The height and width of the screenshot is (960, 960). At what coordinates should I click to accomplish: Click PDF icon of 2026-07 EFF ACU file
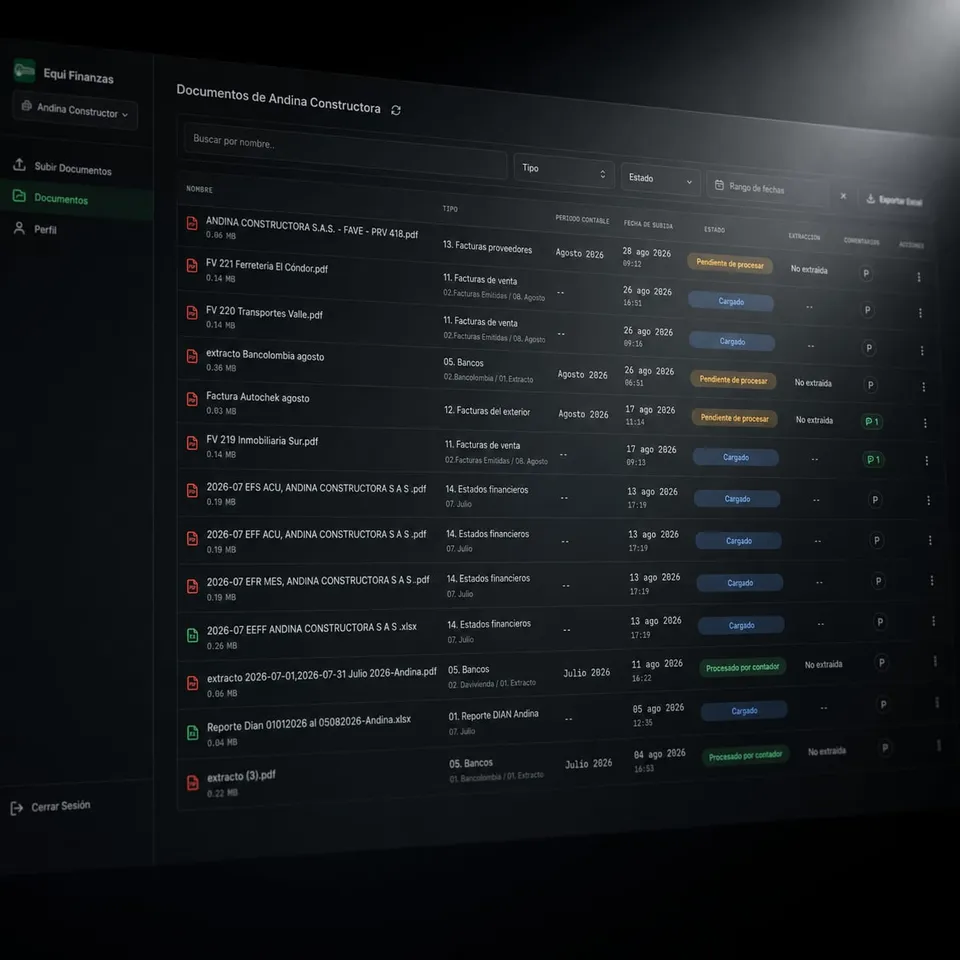192,538
